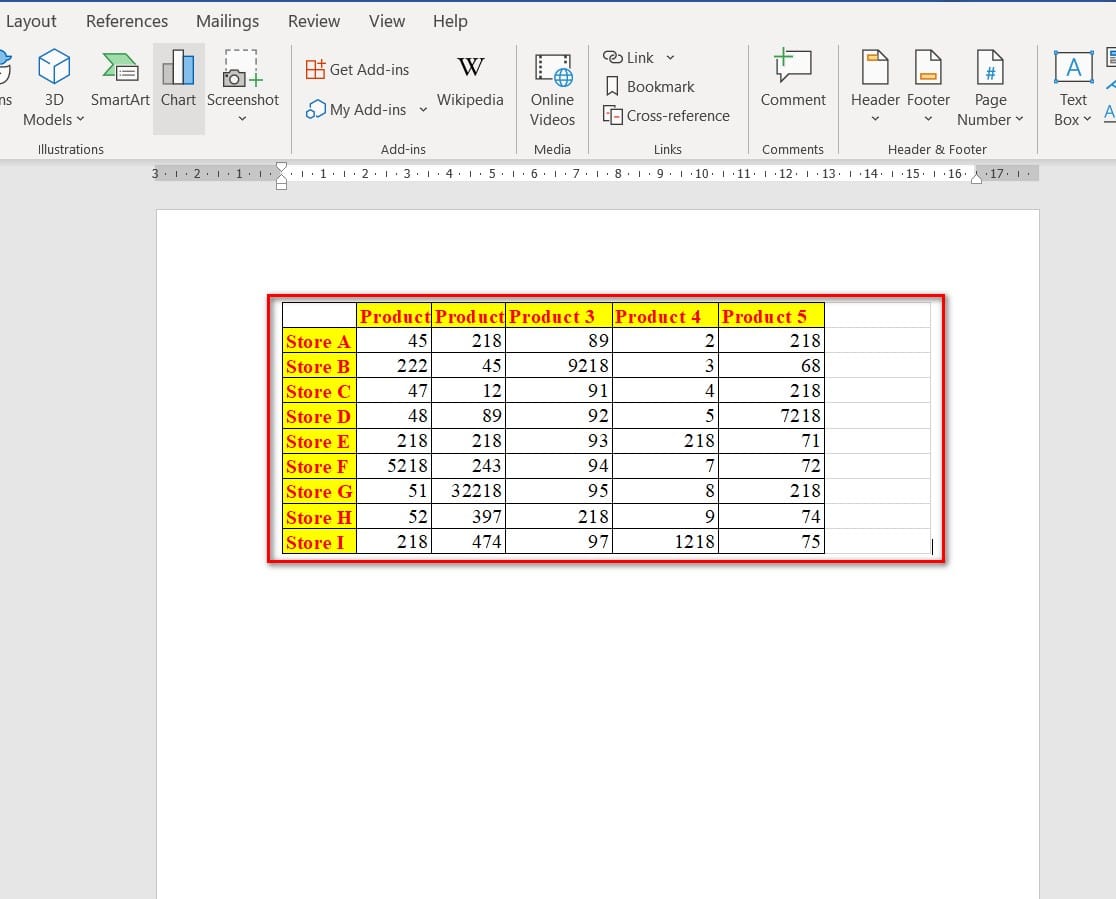Click Get Add-ins in the ribbon
The width and height of the screenshot is (1116, 899).
[x=358, y=69]
